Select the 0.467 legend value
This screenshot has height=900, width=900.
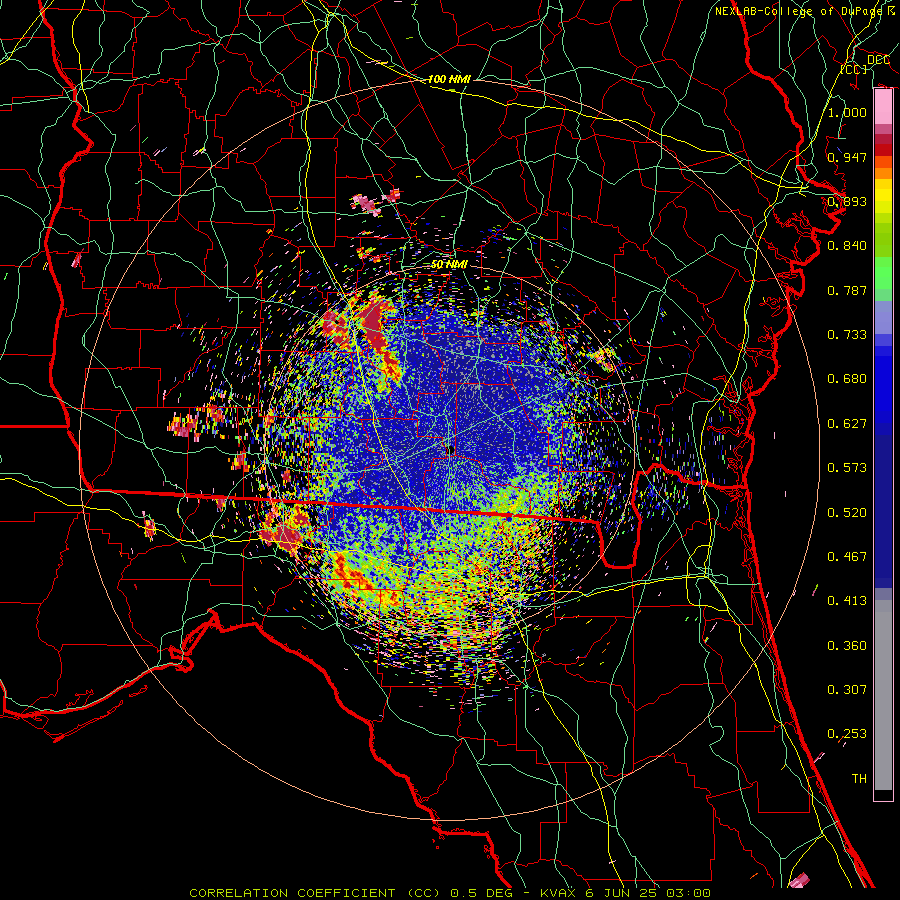click(847, 557)
